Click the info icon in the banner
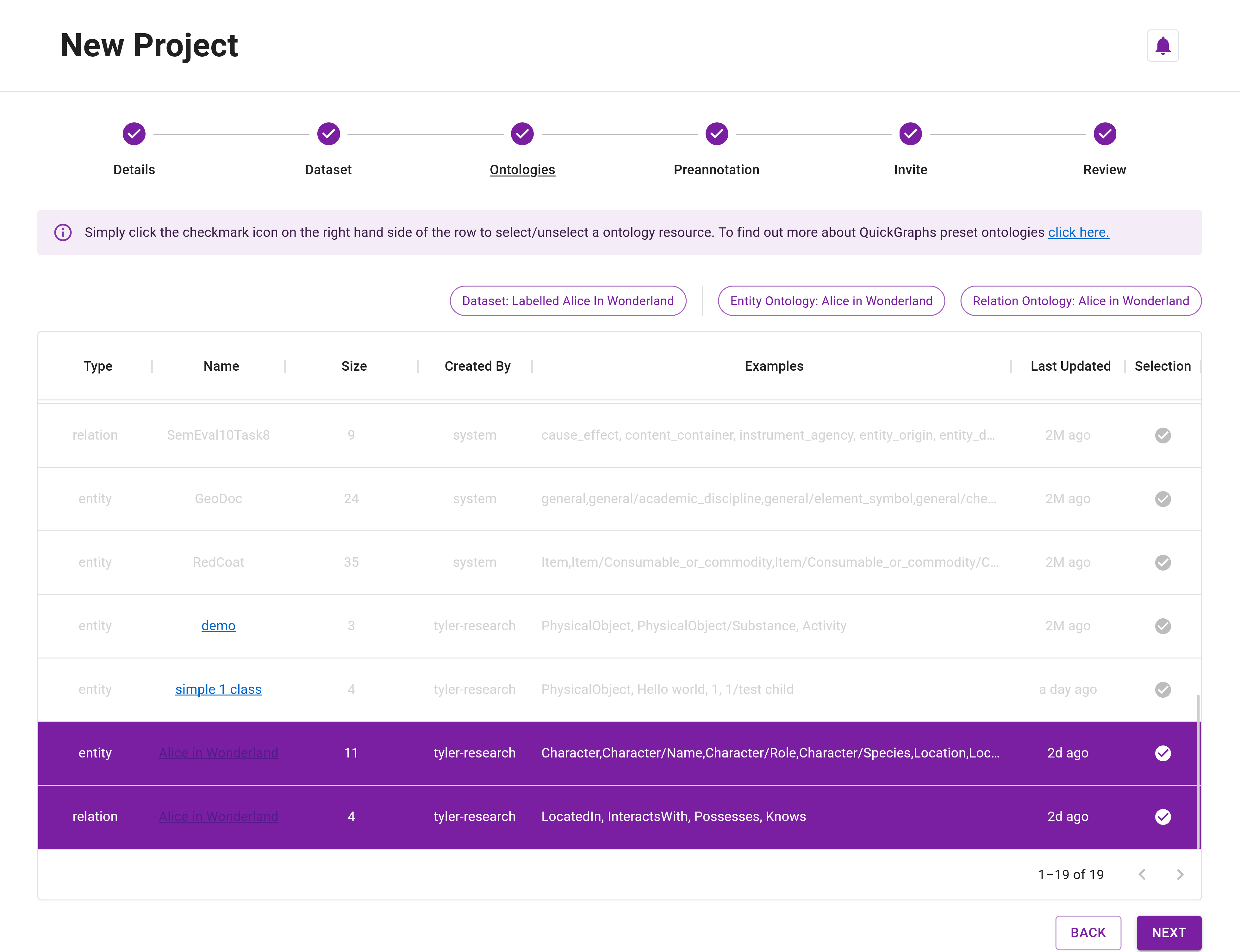 pos(63,232)
